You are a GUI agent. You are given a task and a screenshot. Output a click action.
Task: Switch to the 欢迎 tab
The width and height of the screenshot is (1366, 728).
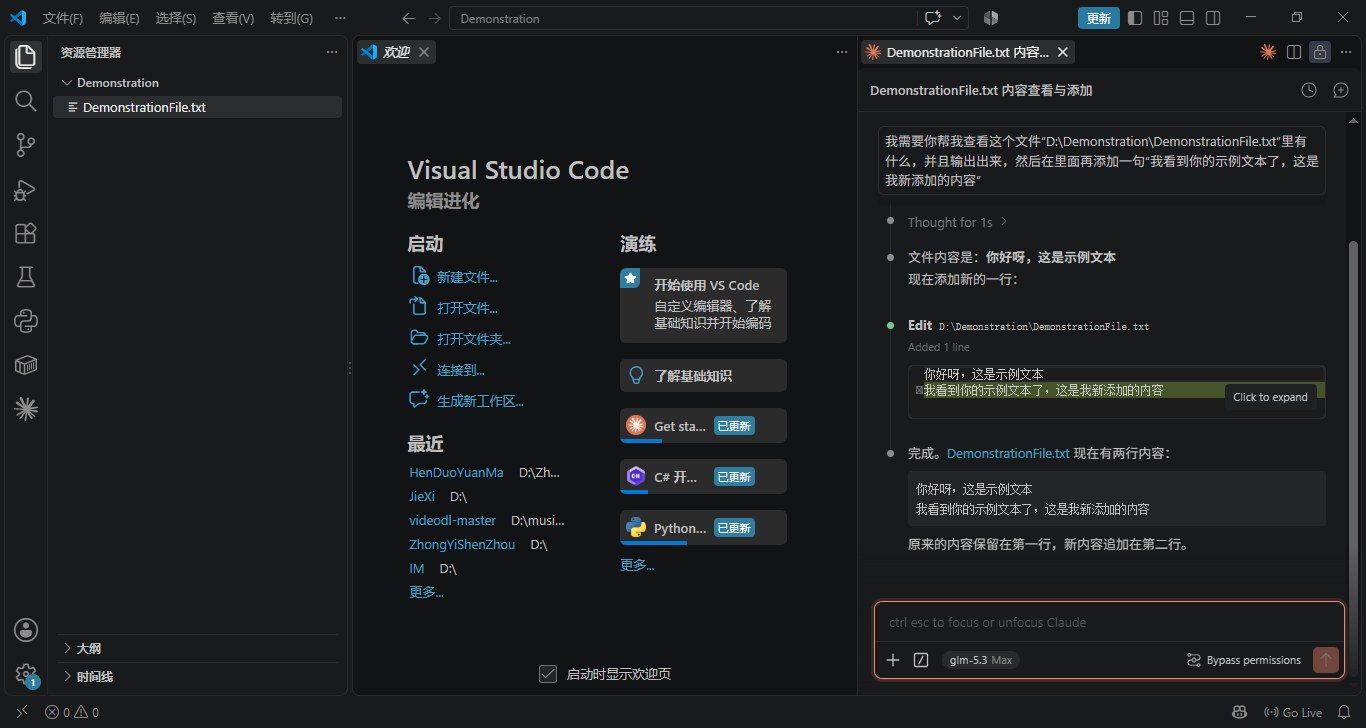(396, 52)
